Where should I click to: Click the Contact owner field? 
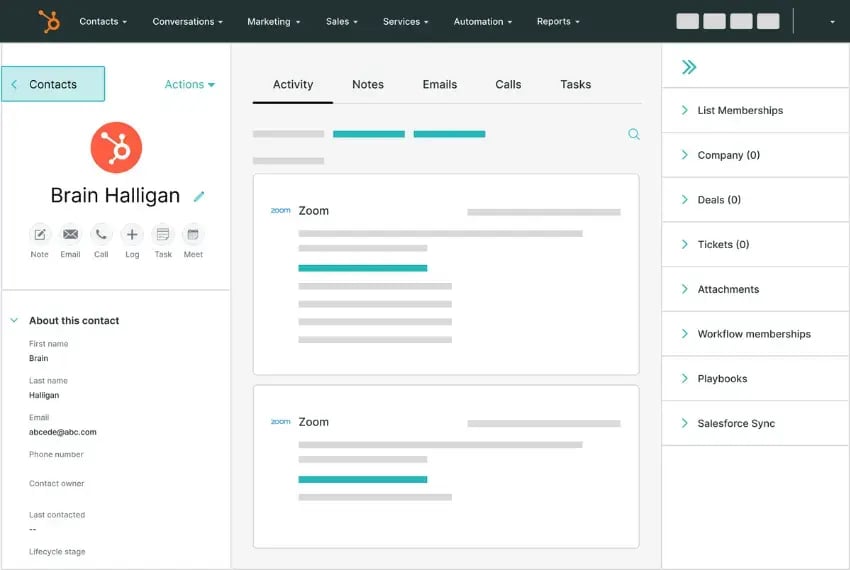click(56, 484)
